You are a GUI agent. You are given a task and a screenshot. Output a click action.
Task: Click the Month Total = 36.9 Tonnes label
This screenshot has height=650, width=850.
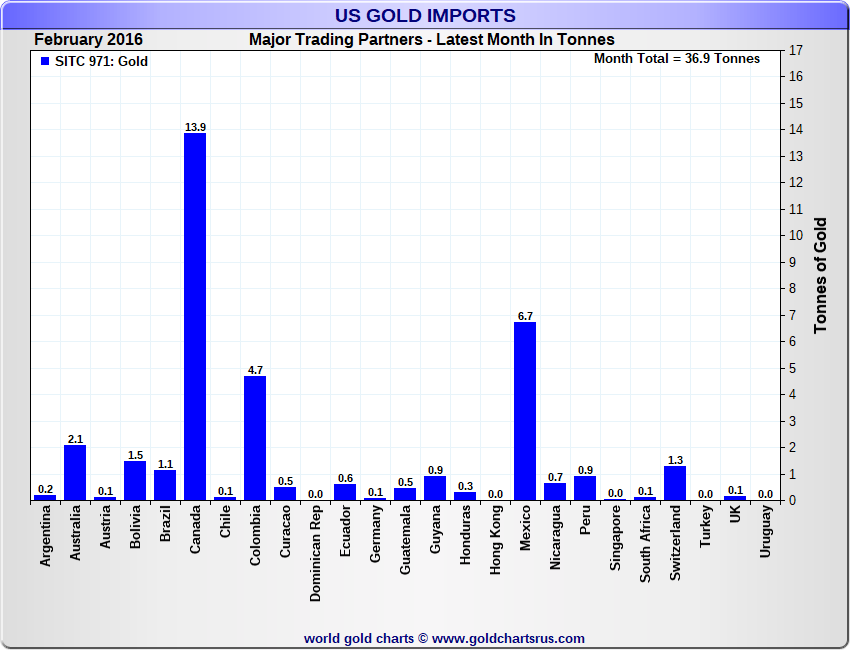(x=677, y=59)
